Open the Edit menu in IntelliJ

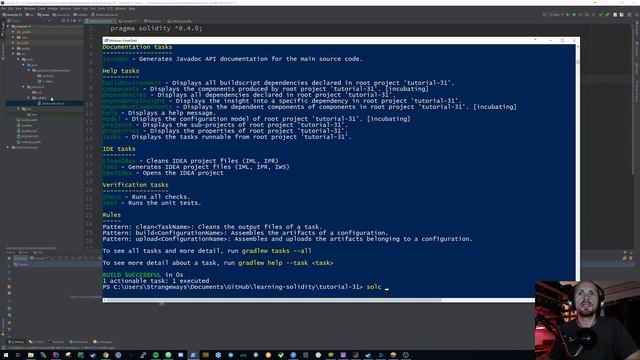(x=10, y=9)
